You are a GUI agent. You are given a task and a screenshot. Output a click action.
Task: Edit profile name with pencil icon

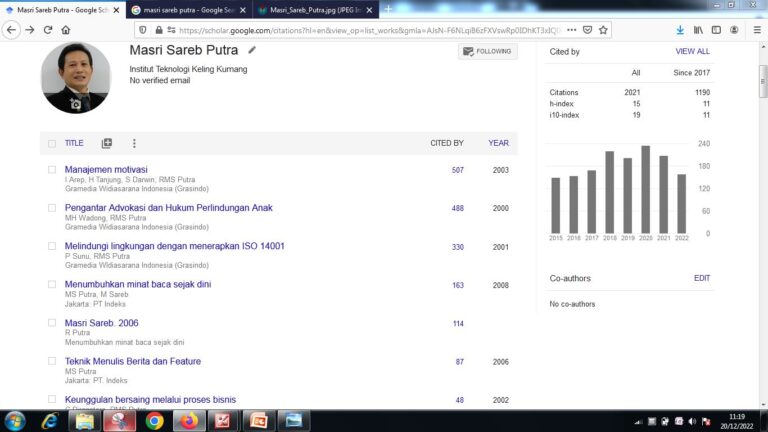pos(252,49)
